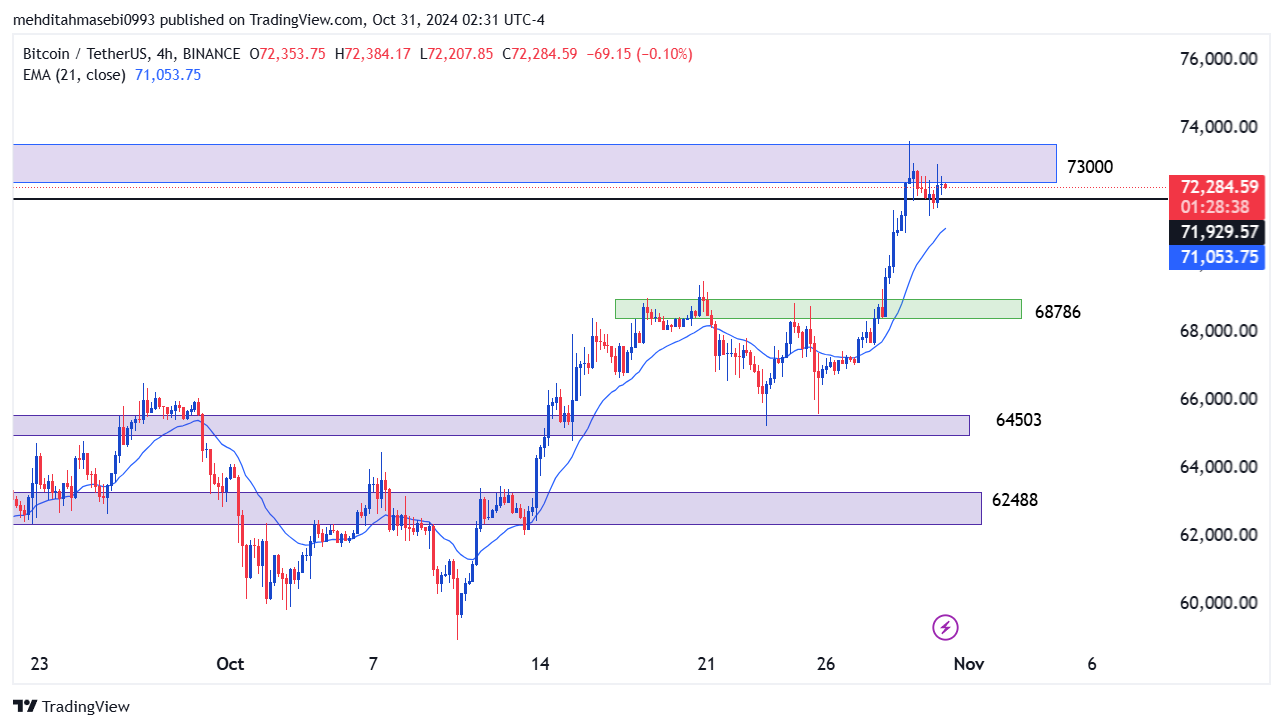This screenshot has height=728, width=1283.
Task: Click the 26 date label on time axis
Action: pos(826,664)
